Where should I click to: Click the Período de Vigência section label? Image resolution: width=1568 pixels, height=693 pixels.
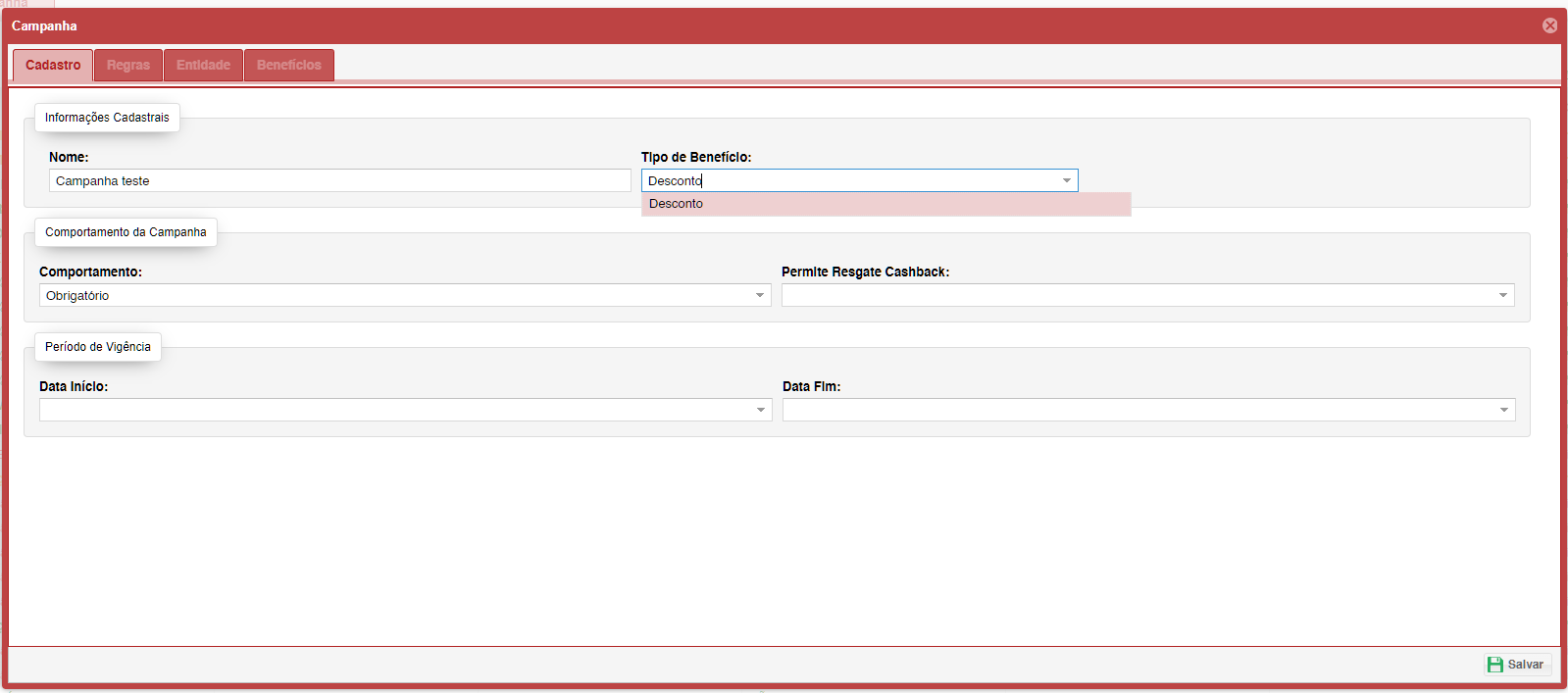[98, 347]
